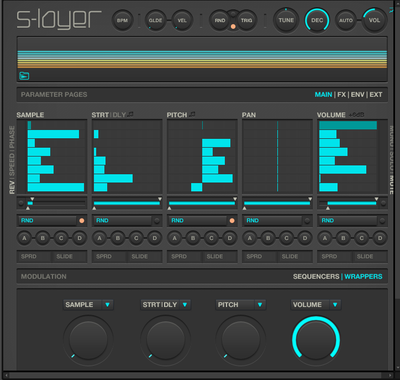Image resolution: width=400 pixels, height=380 pixels.
Task: Click the DEC decay knob
Action: pyautogui.click(x=317, y=20)
